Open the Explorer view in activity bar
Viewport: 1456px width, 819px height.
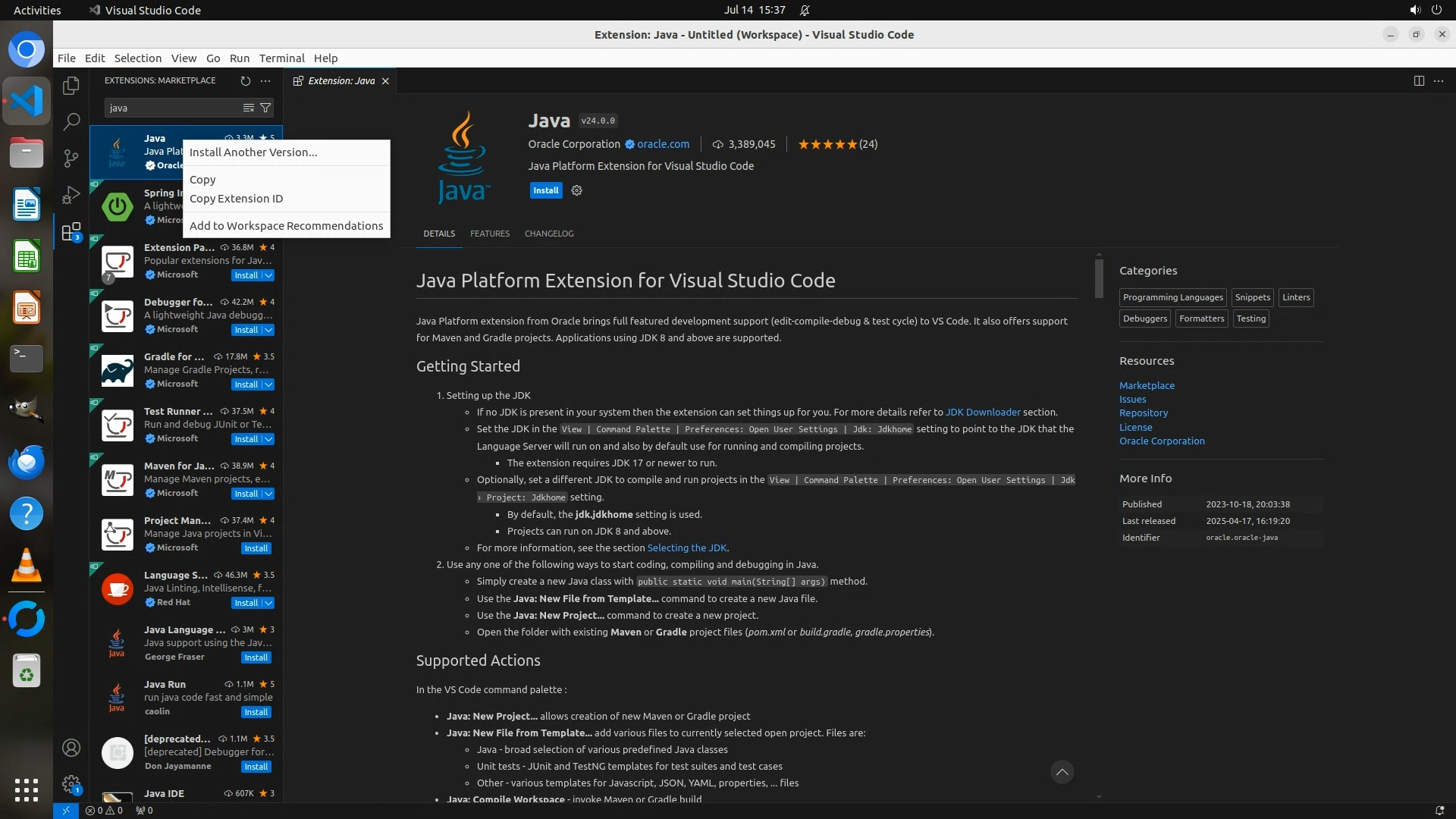(71, 86)
